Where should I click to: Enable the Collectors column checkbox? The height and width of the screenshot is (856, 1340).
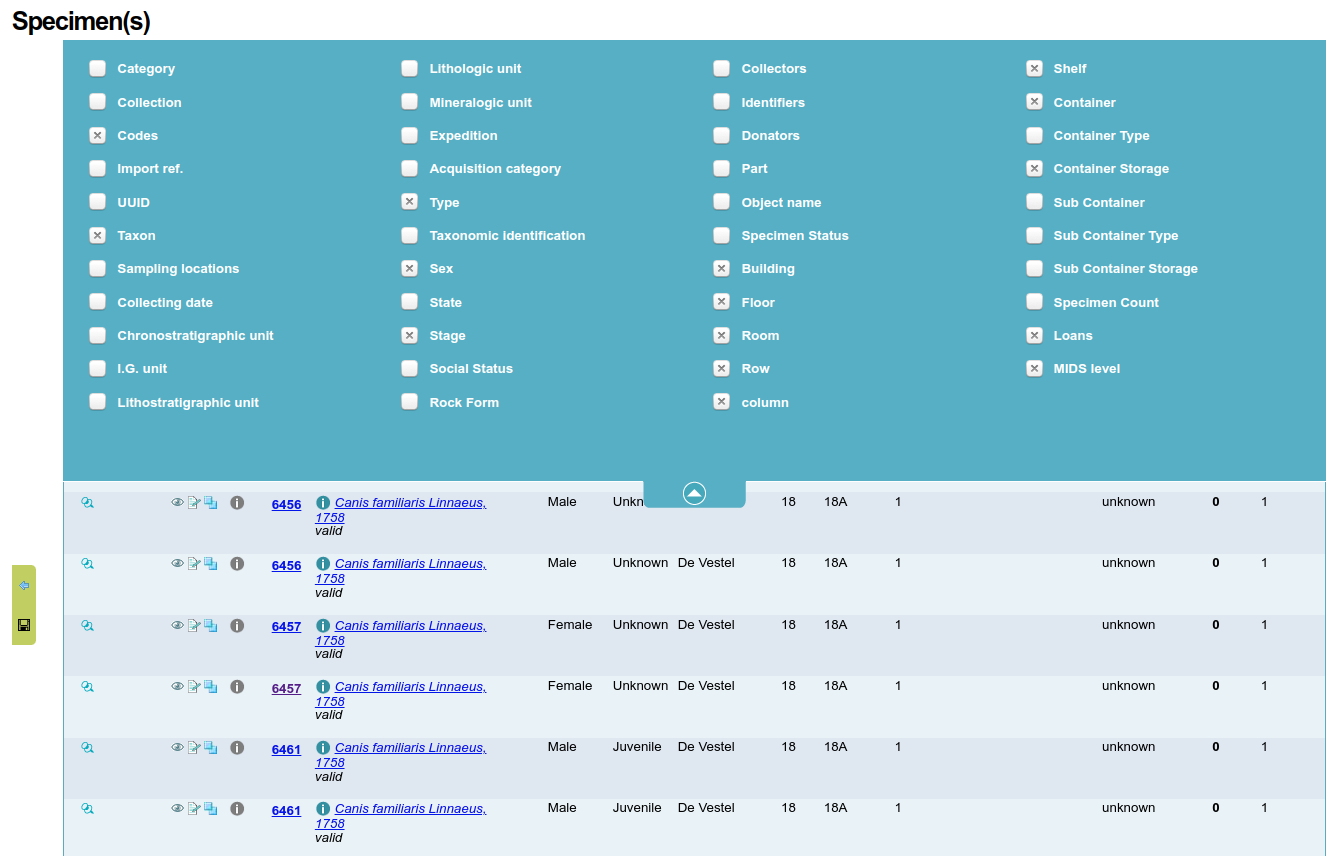pos(721,68)
